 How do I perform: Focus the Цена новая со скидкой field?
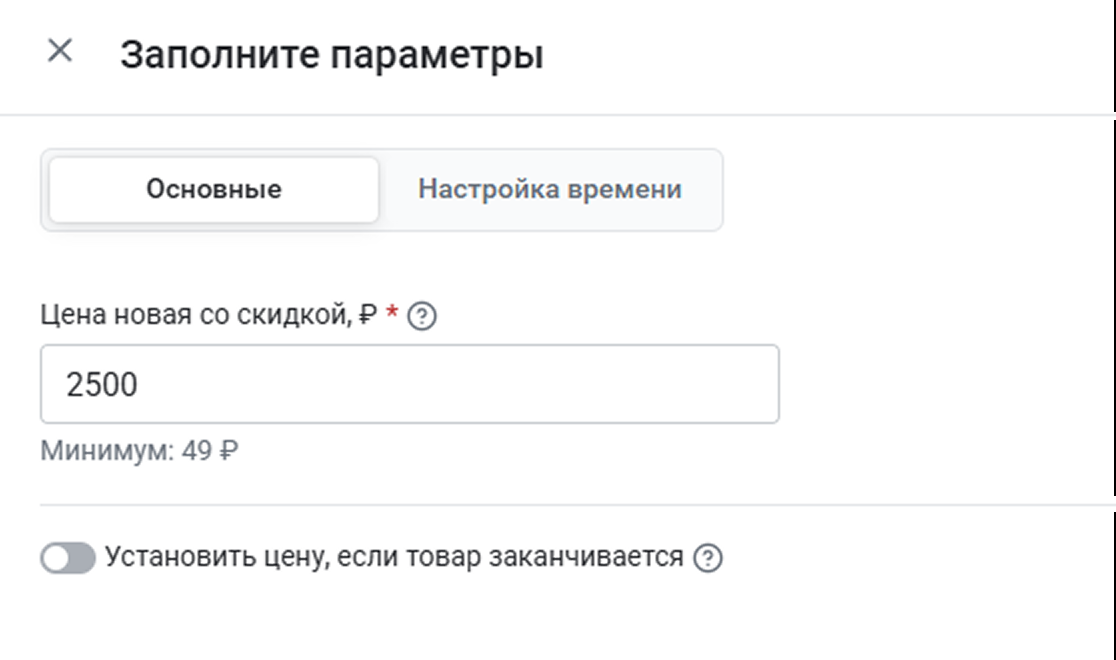click(409, 384)
